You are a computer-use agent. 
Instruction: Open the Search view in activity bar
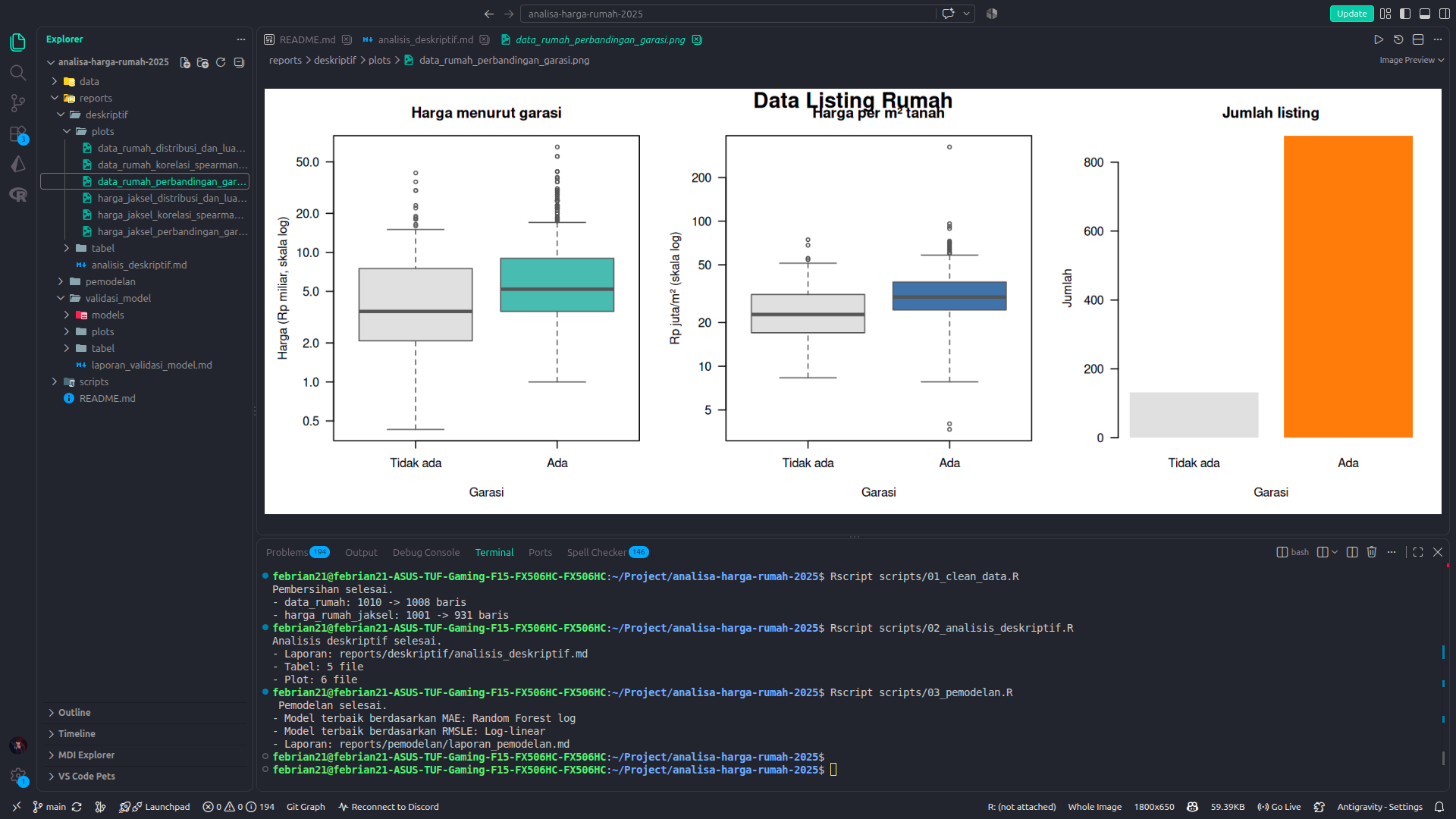(x=18, y=73)
